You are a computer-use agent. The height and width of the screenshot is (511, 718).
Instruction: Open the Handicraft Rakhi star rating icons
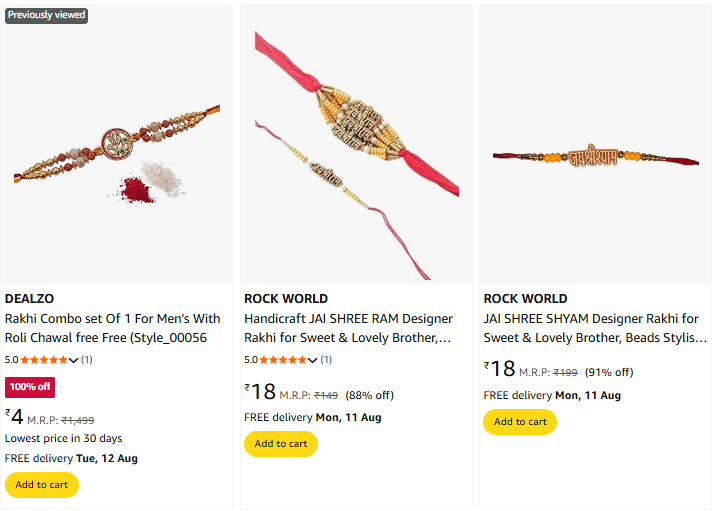coord(282,360)
